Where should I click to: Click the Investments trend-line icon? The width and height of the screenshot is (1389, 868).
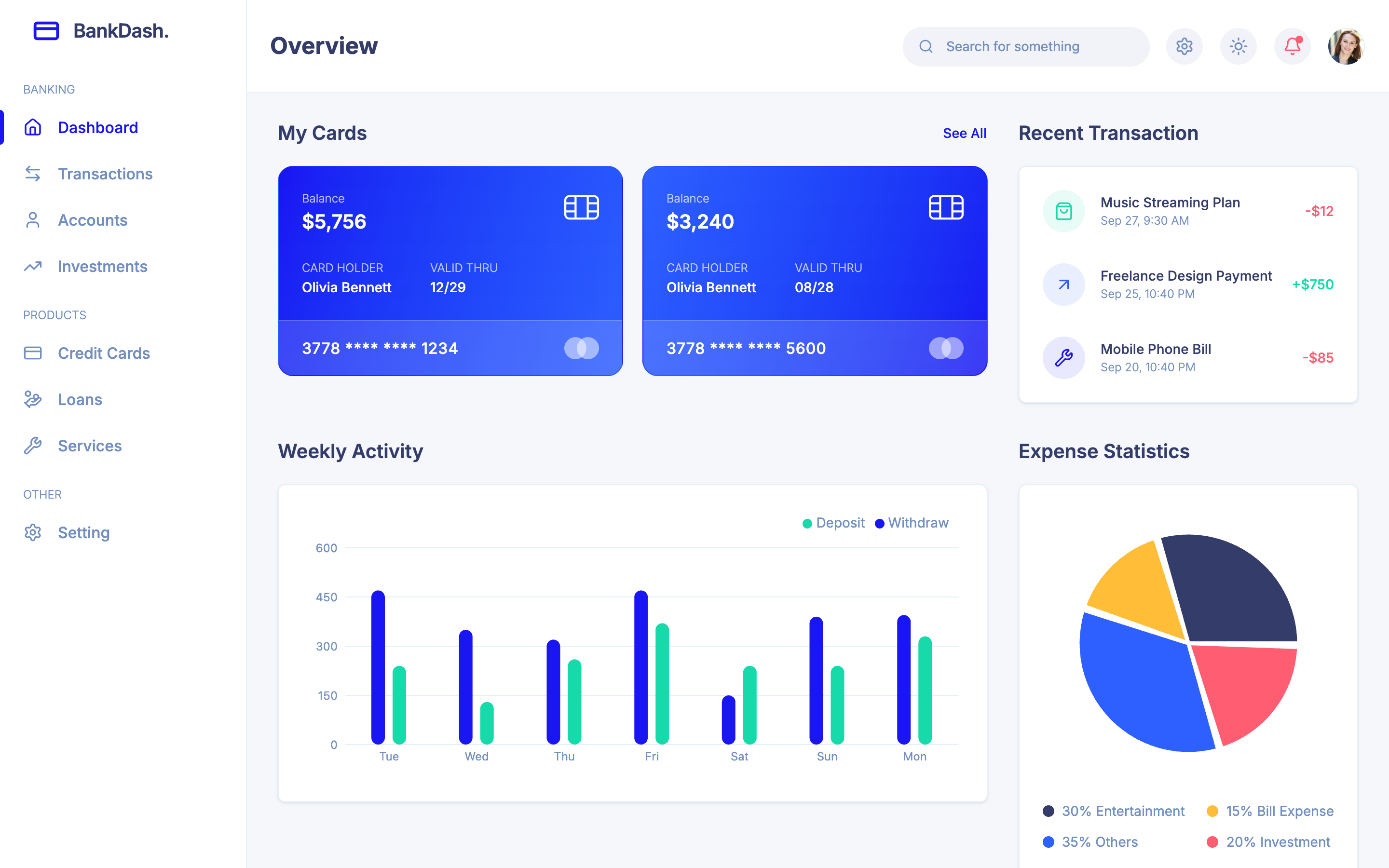(x=33, y=266)
